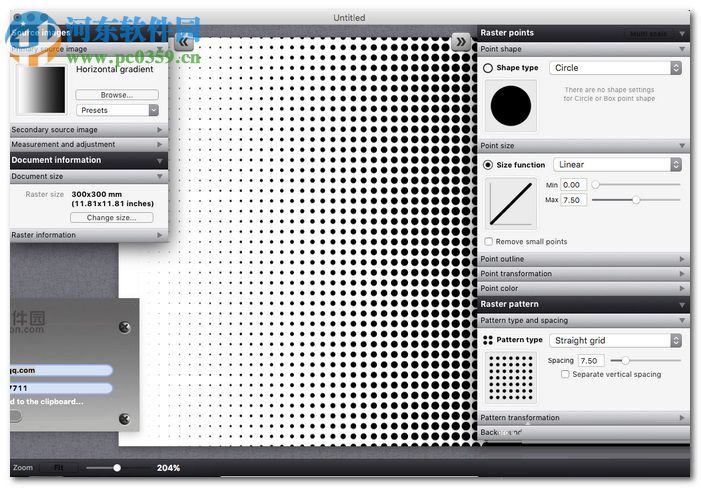Click the raster size text 300x300 mm

point(97,194)
